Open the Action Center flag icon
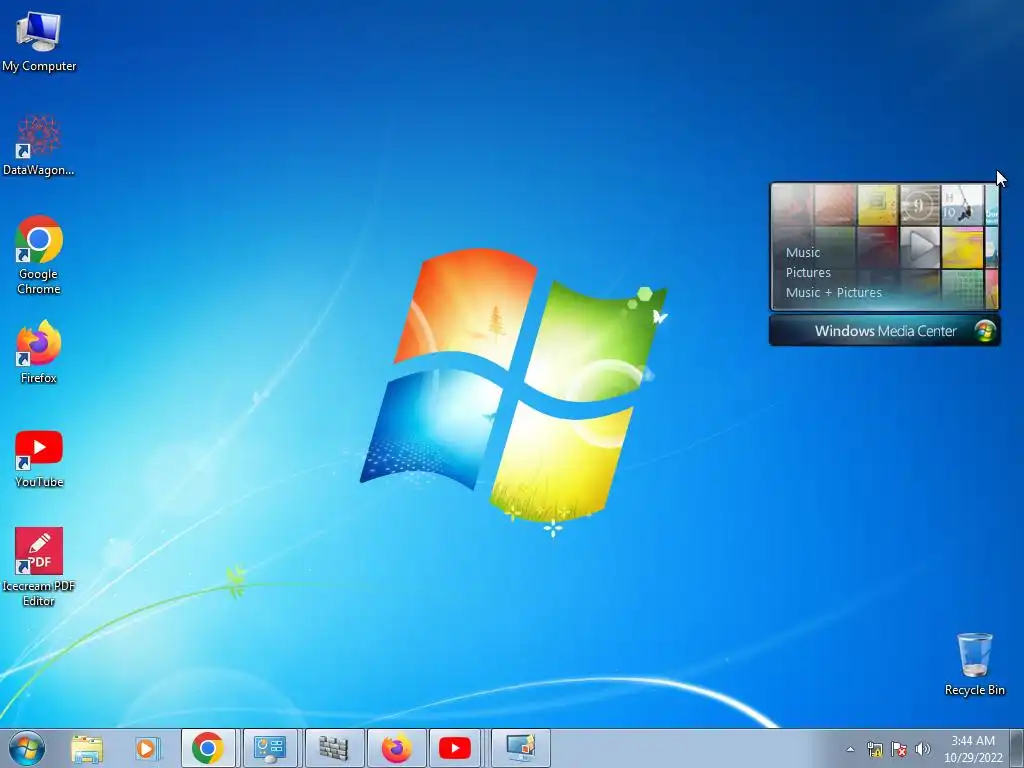The height and width of the screenshot is (768, 1024). (899, 749)
